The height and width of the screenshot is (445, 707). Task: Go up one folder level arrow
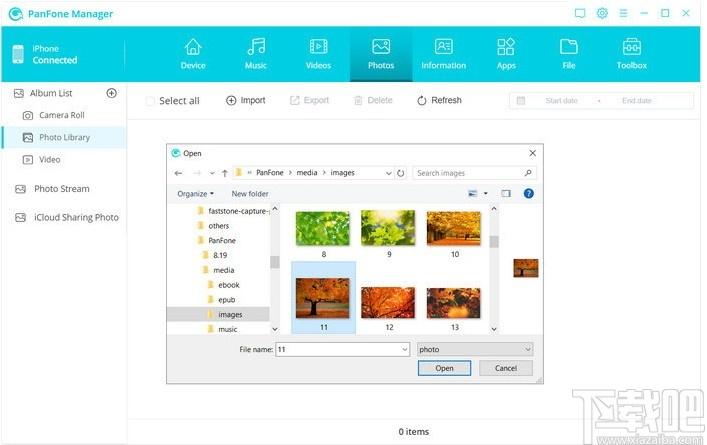pos(225,173)
